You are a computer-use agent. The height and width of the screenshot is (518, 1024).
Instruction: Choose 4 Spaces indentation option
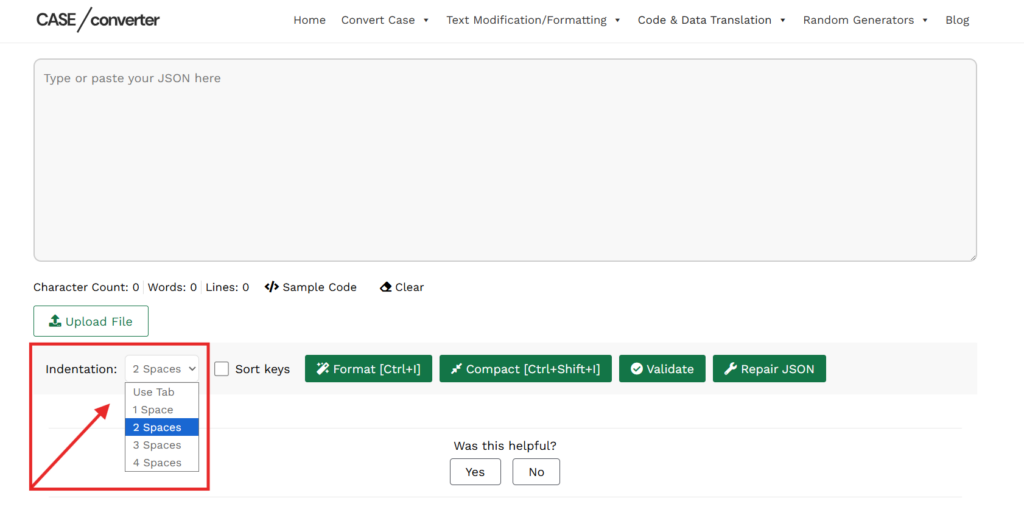tap(162, 462)
